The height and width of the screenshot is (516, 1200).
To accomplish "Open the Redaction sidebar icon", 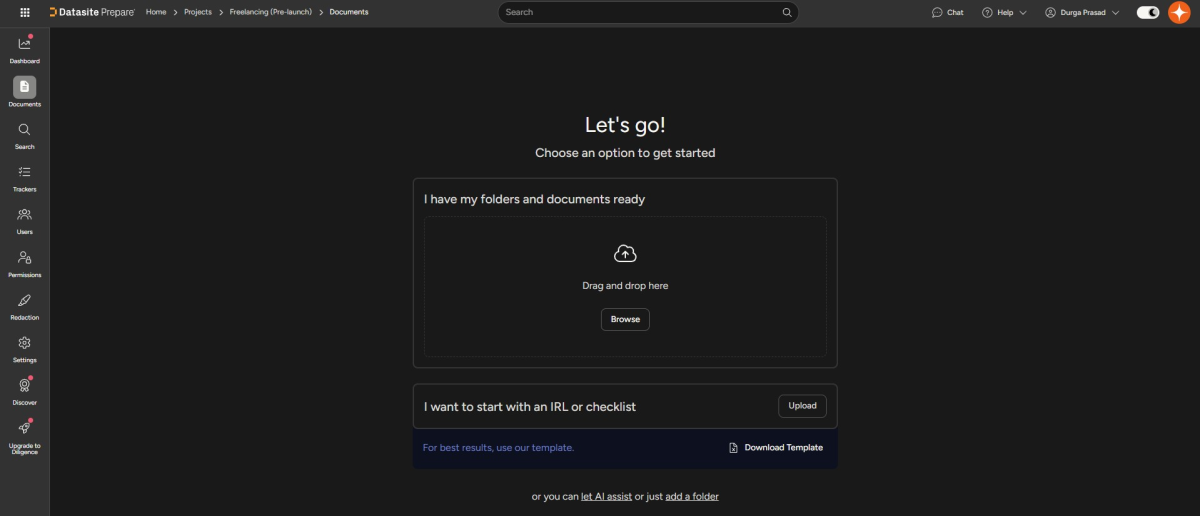I will coord(25,300).
